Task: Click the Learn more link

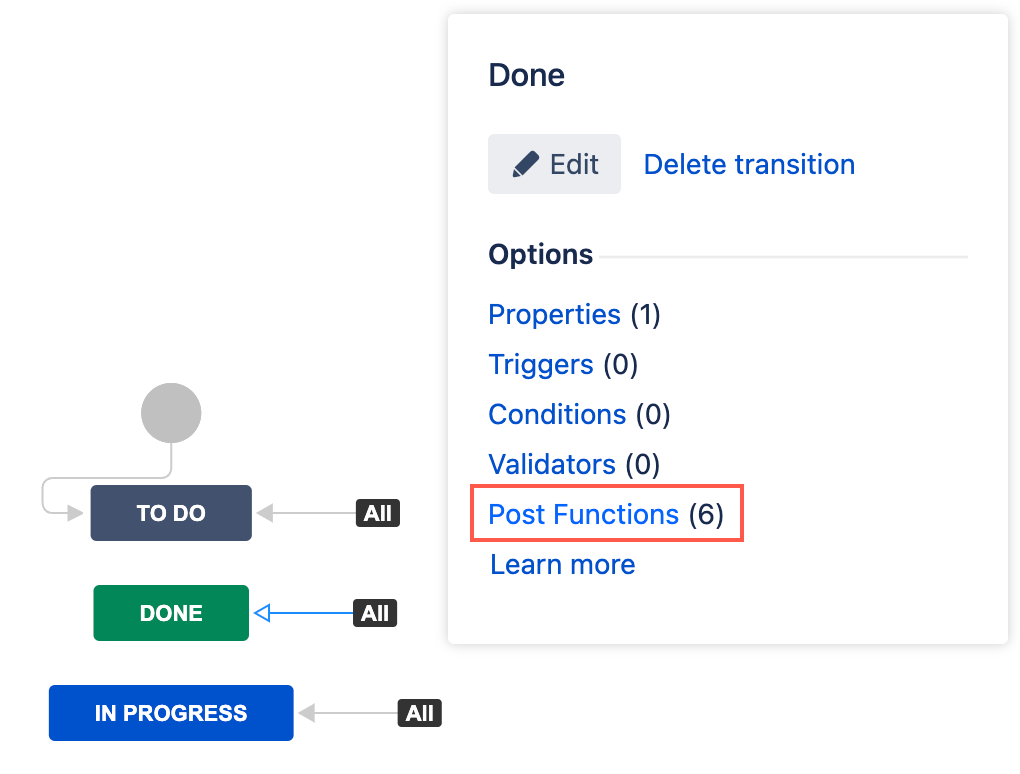Action: pos(562,565)
